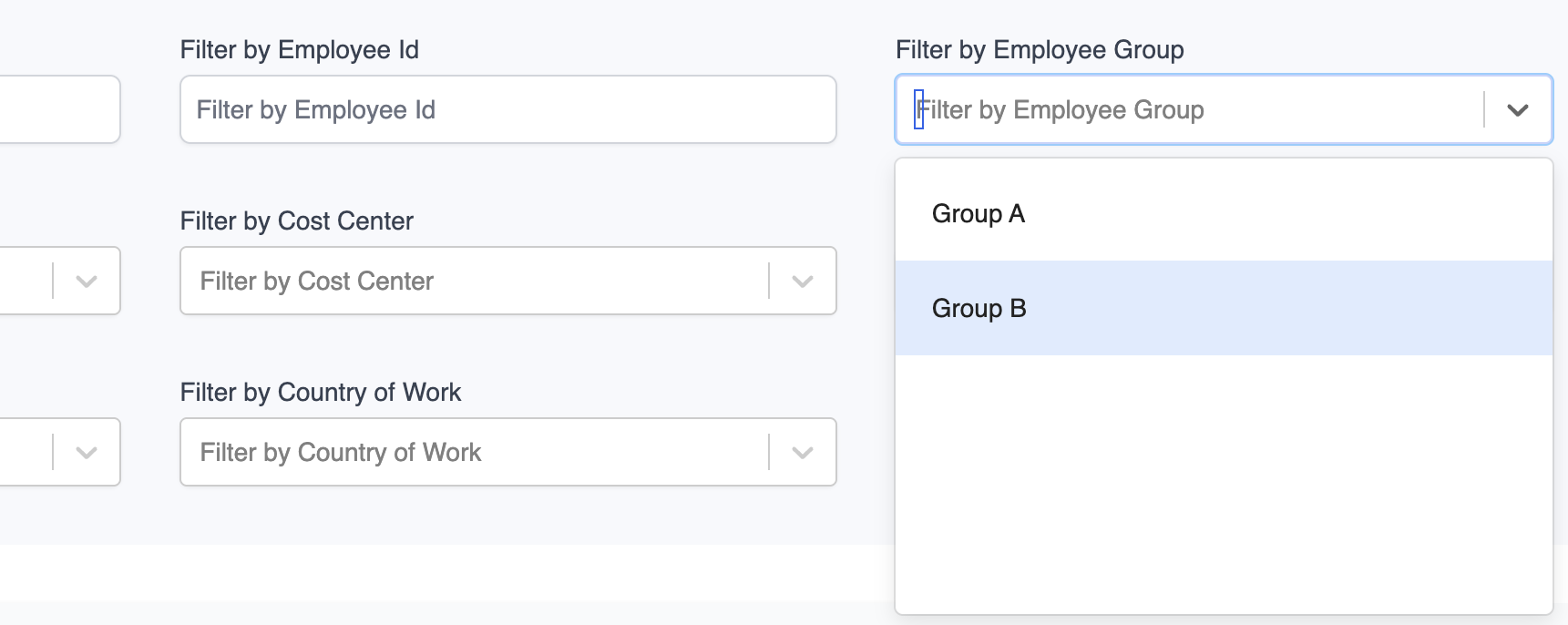This screenshot has width=1568, height=625.
Task: Click the Employee Group search input text
Action: (x=1184, y=110)
